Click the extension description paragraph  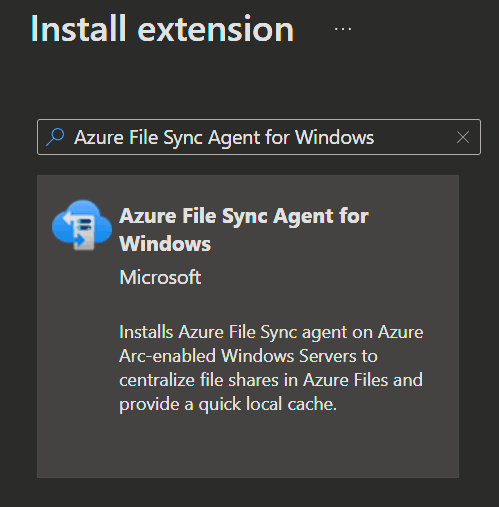coord(271,368)
